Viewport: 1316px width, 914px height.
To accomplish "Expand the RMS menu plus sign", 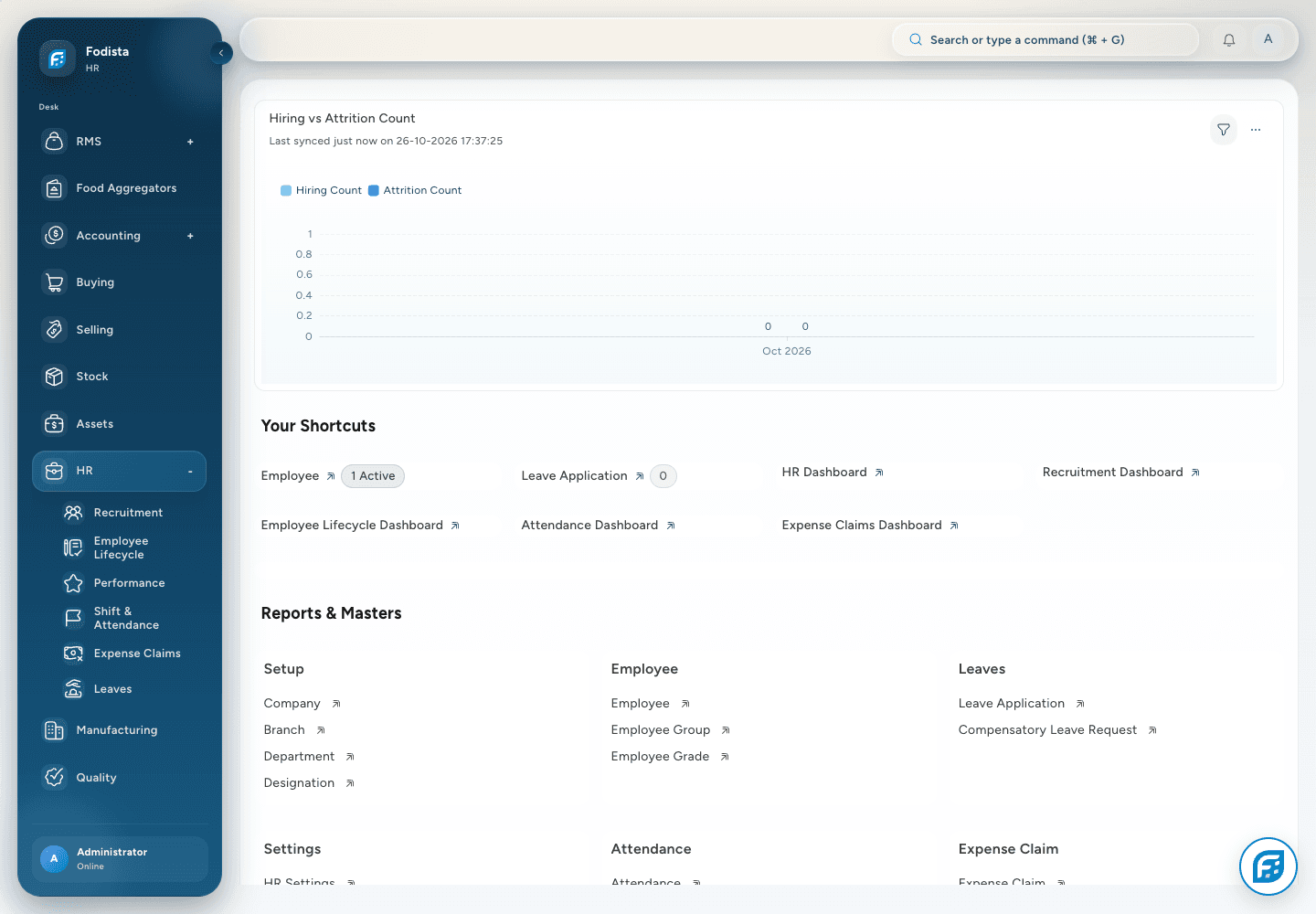I will (190, 142).
